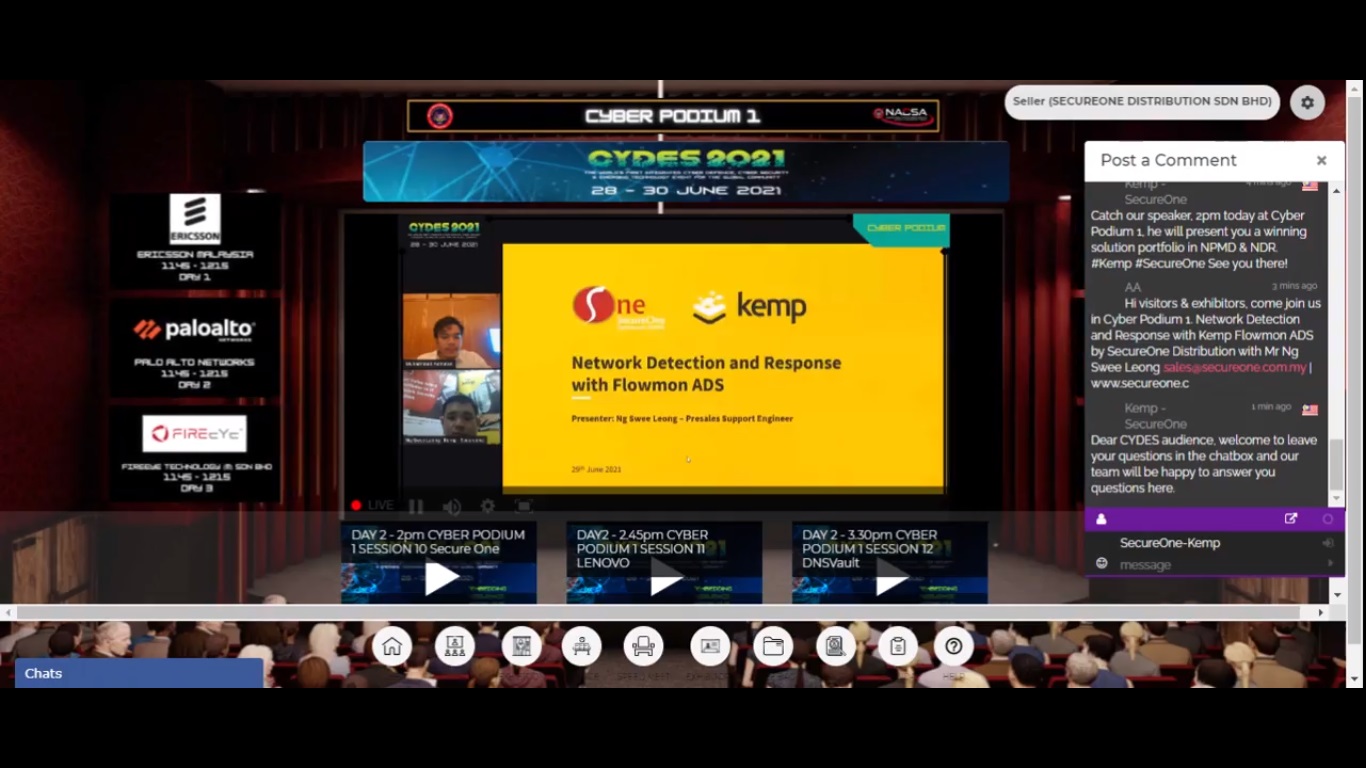Click the page vertical scroll down arrow

[x=1355, y=679]
